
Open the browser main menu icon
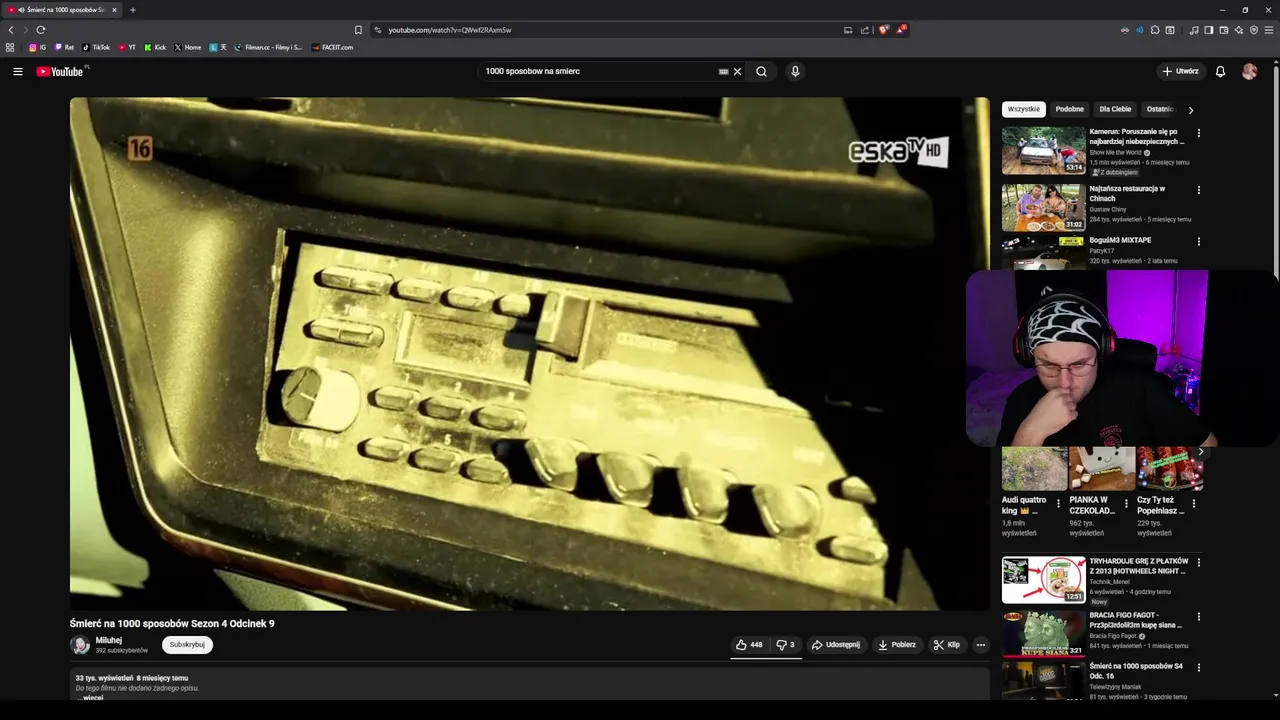click(x=1269, y=30)
